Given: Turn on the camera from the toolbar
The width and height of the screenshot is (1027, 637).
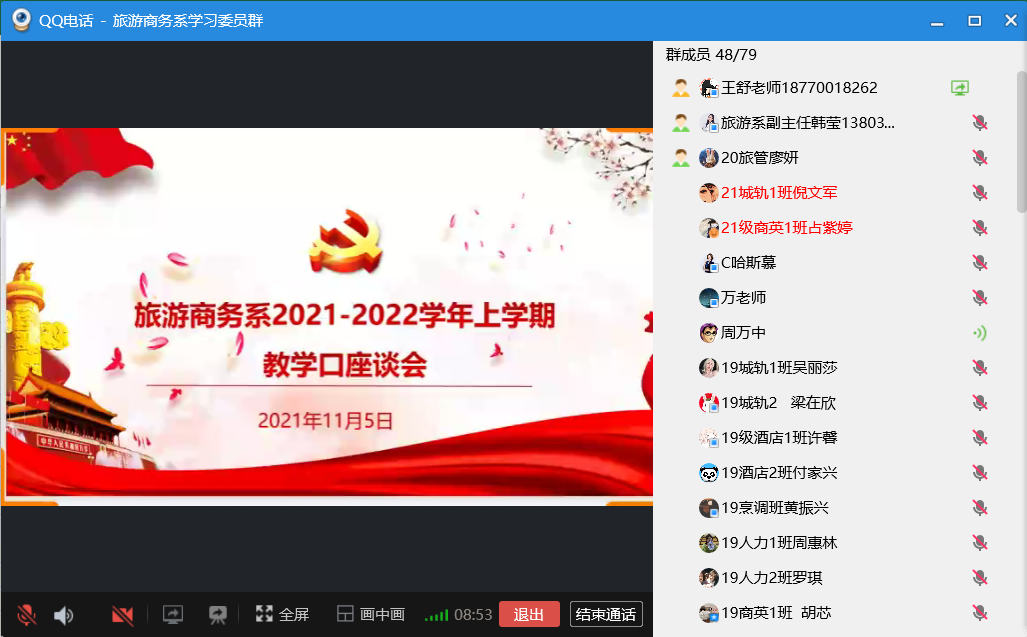Looking at the screenshot, I should coord(123,615).
